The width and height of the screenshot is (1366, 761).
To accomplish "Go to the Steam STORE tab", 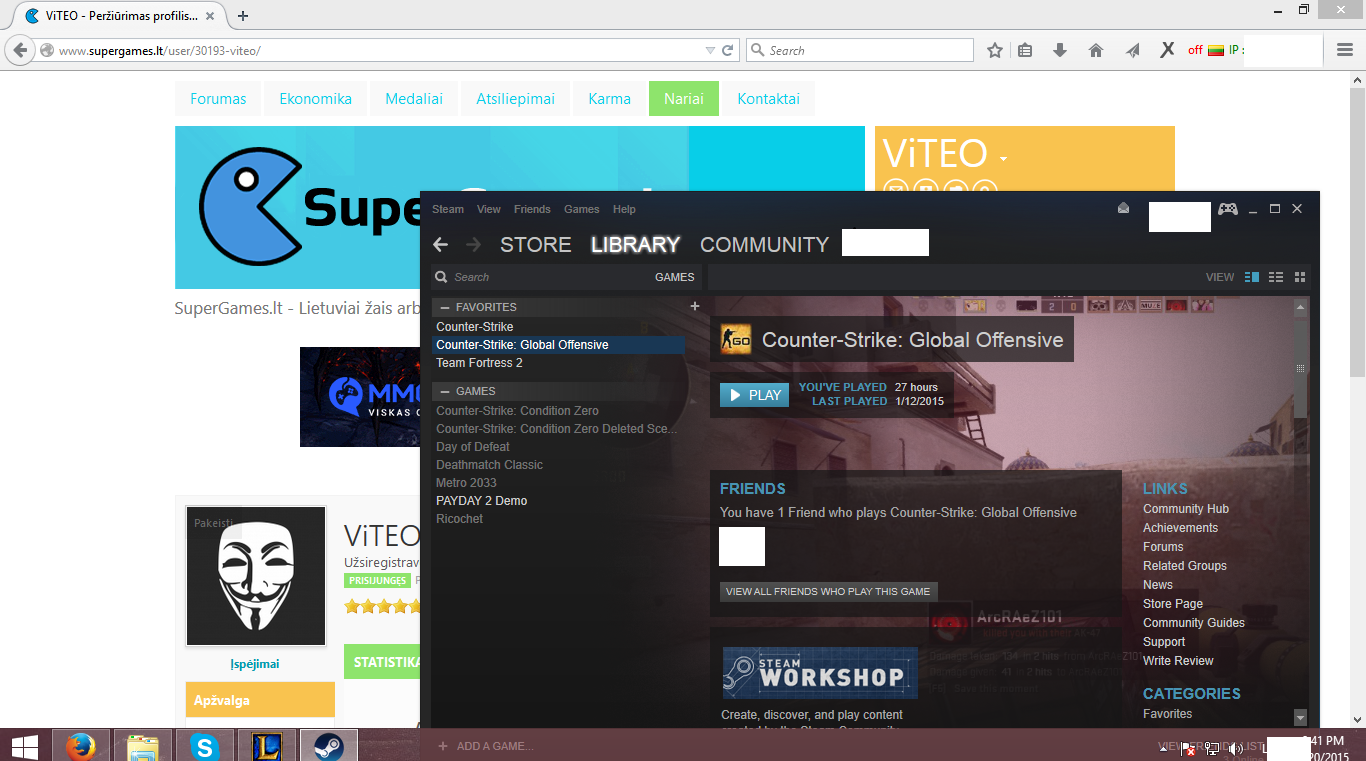I will [x=536, y=245].
